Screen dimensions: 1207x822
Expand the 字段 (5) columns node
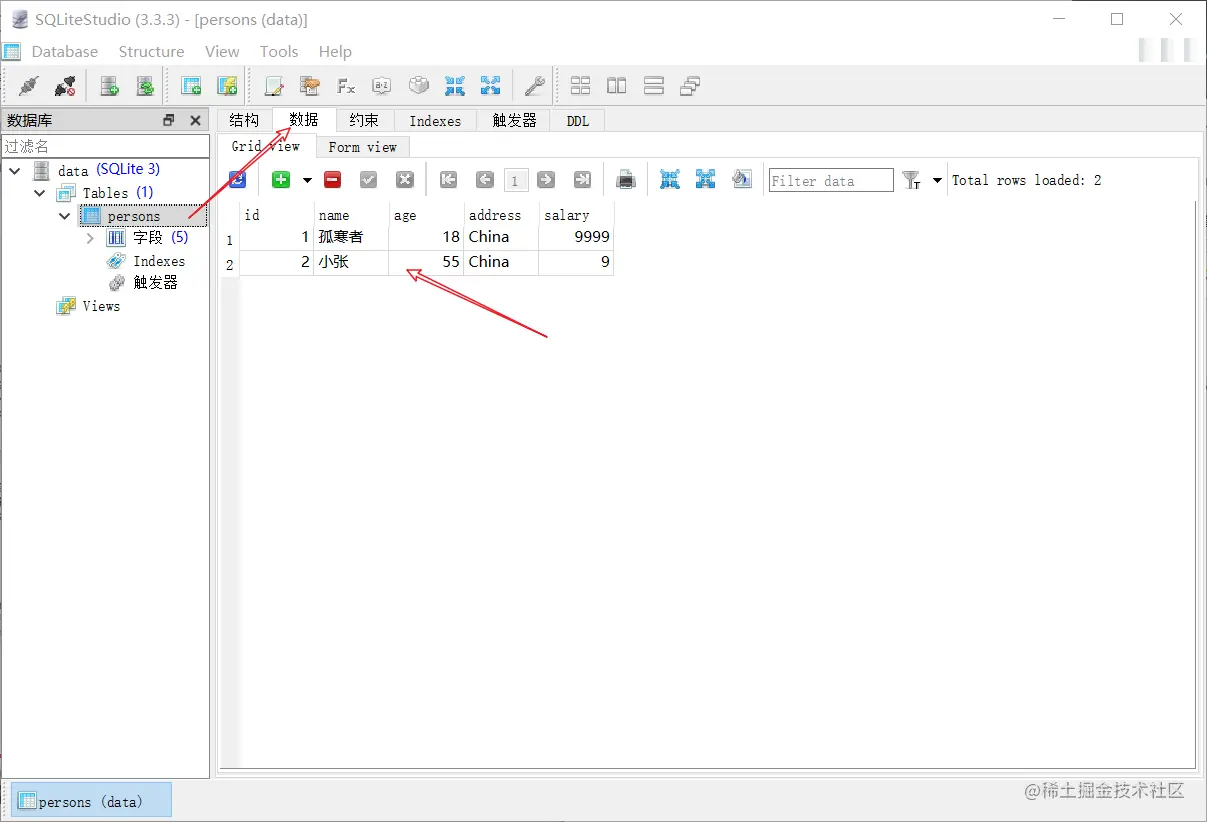(90, 238)
